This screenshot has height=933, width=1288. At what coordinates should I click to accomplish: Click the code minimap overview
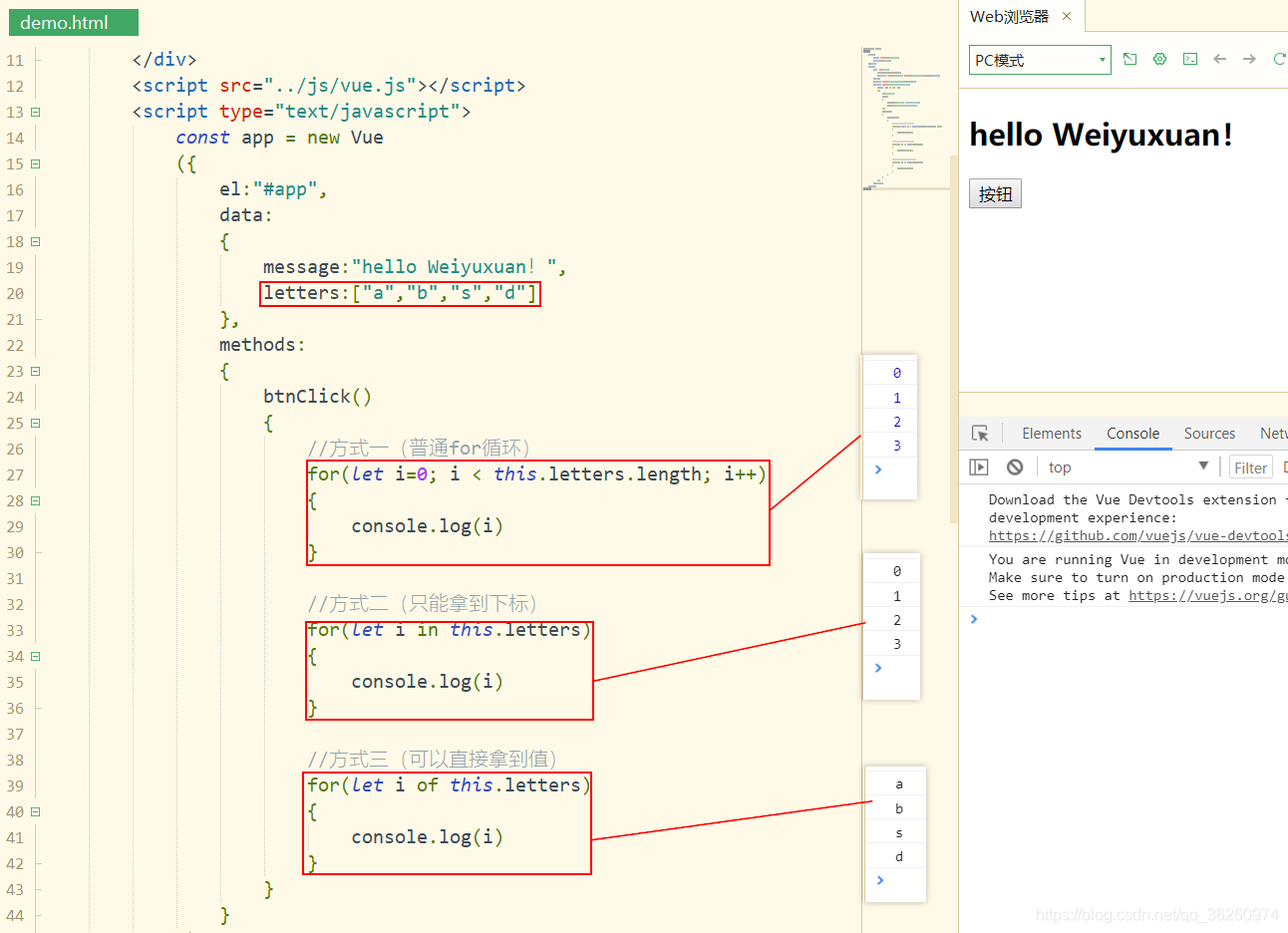906,118
